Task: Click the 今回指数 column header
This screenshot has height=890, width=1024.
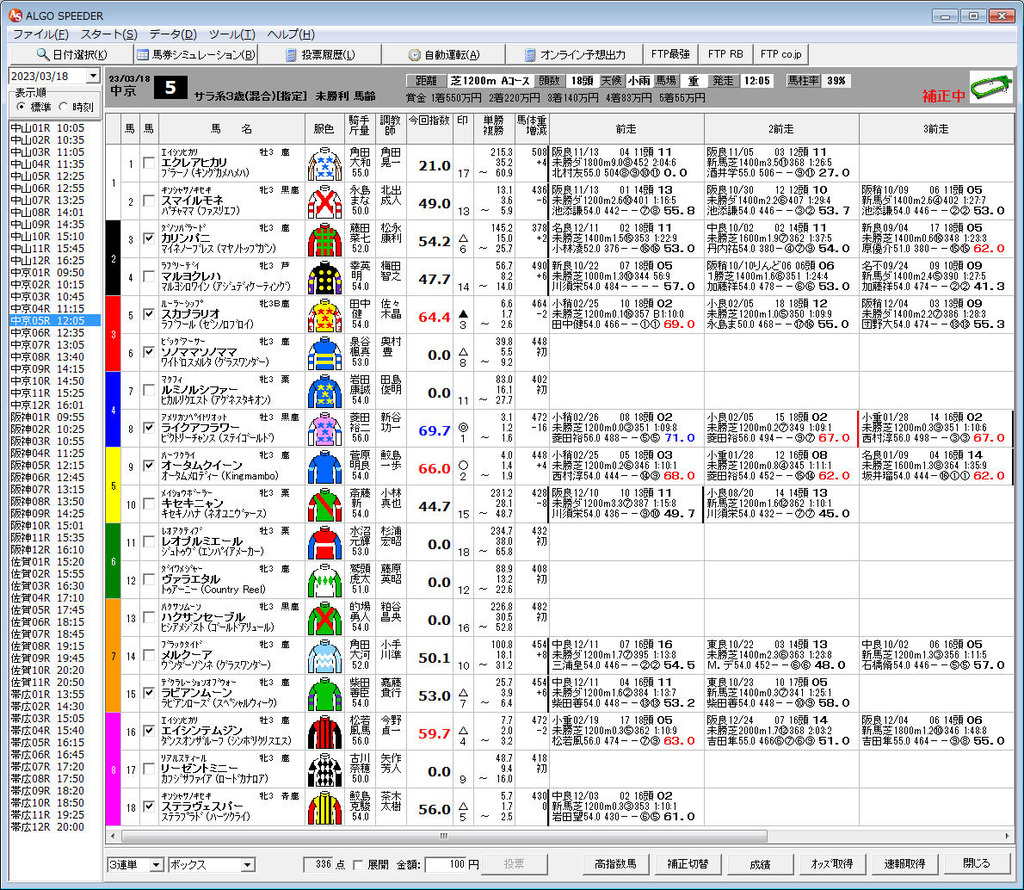Action: click(430, 128)
